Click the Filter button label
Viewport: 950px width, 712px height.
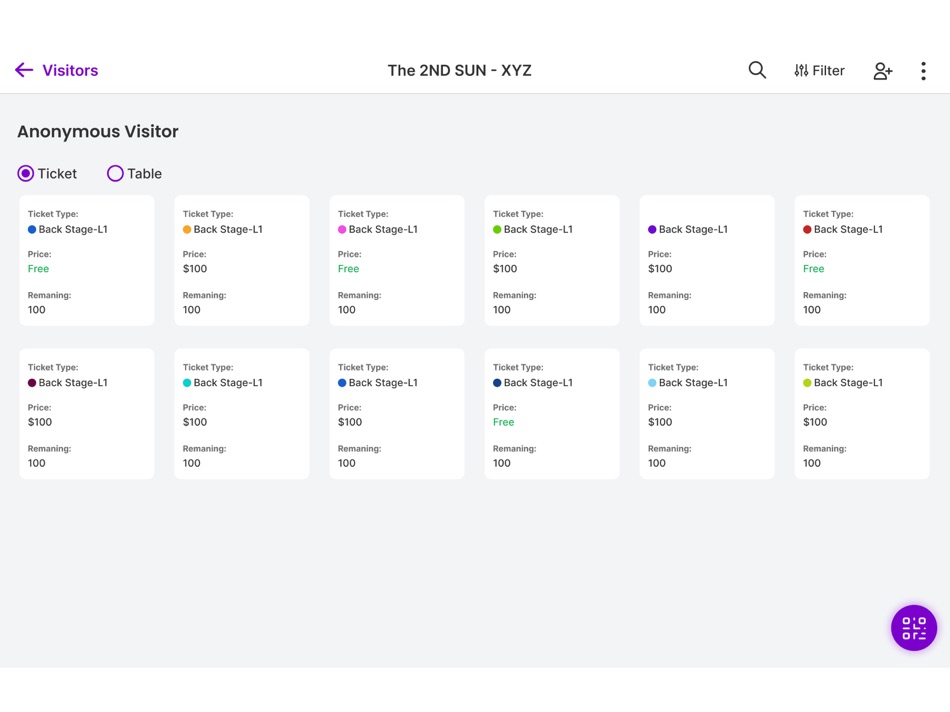(828, 71)
